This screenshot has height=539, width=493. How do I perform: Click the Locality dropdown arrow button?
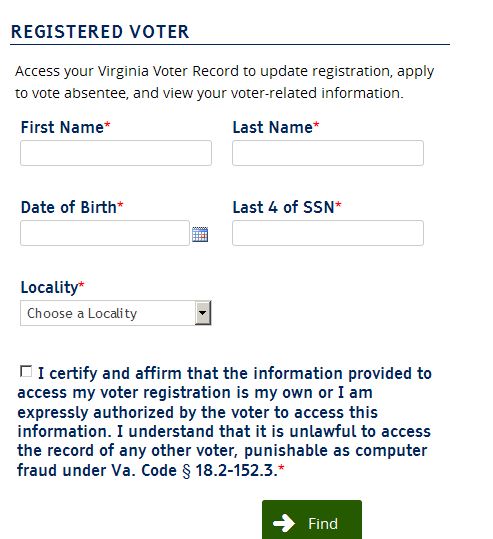pyautogui.click(x=203, y=313)
